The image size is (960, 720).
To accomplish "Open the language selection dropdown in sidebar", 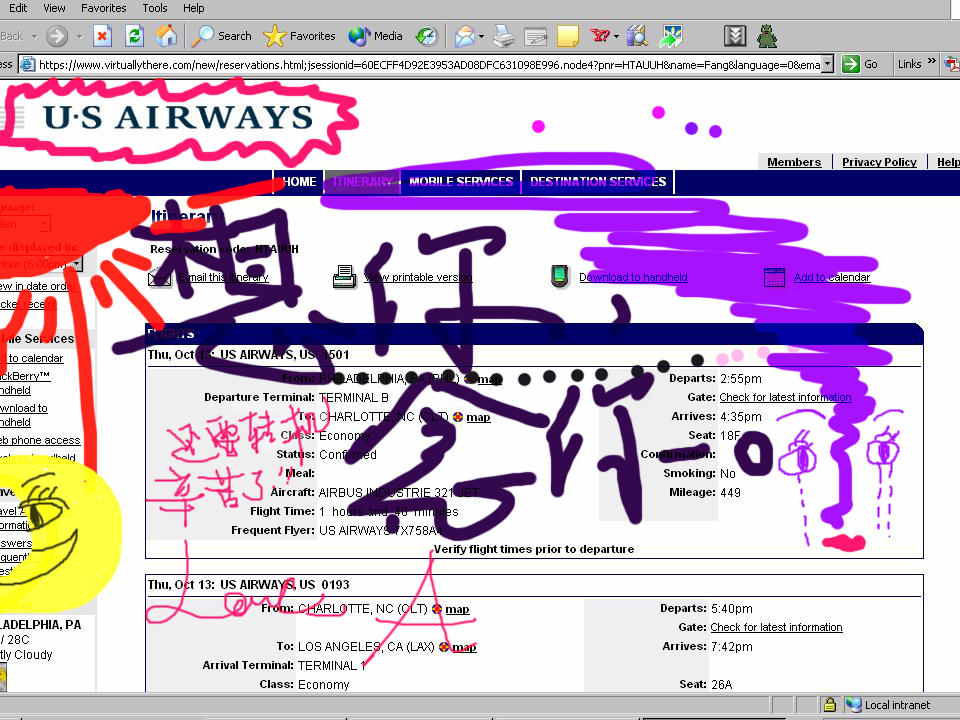I will [43, 225].
